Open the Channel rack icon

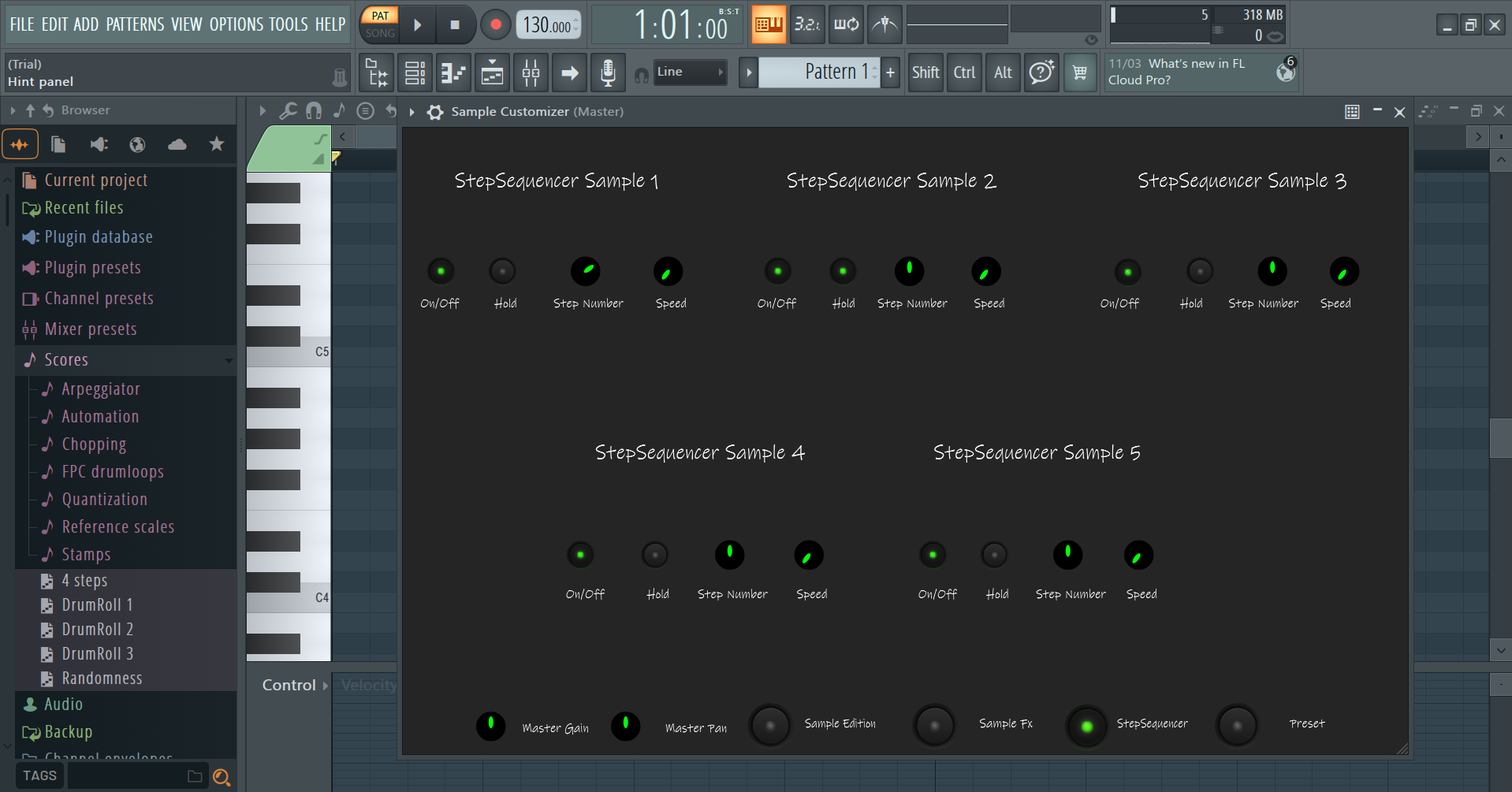click(x=415, y=73)
